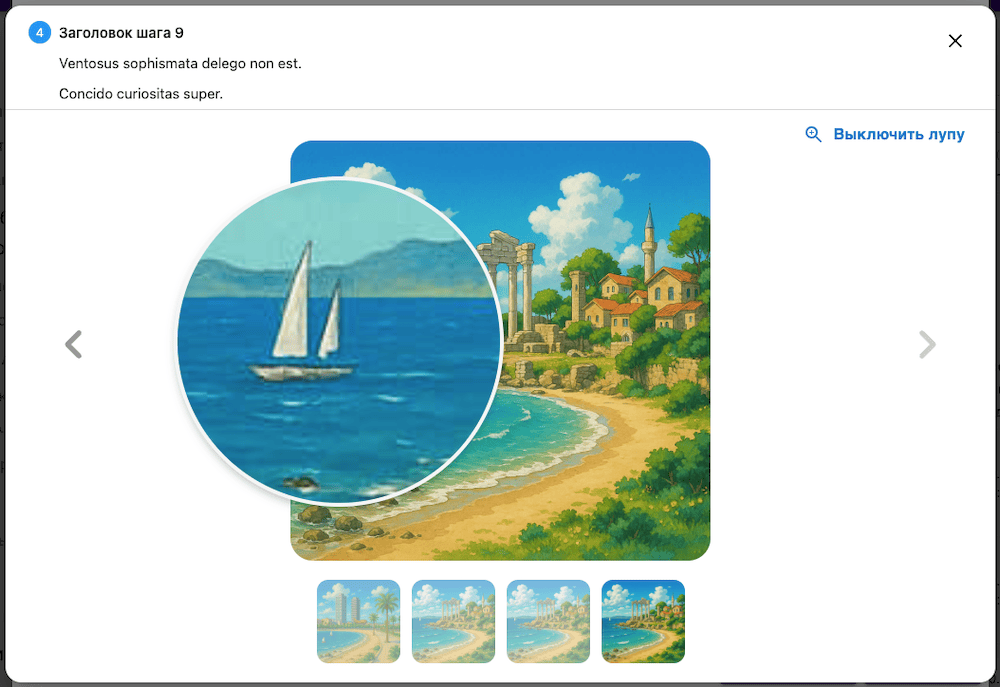This screenshot has height=687, width=1000.
Task: Click the heading Заголовок шага 9
Action: tap(121, 33)
